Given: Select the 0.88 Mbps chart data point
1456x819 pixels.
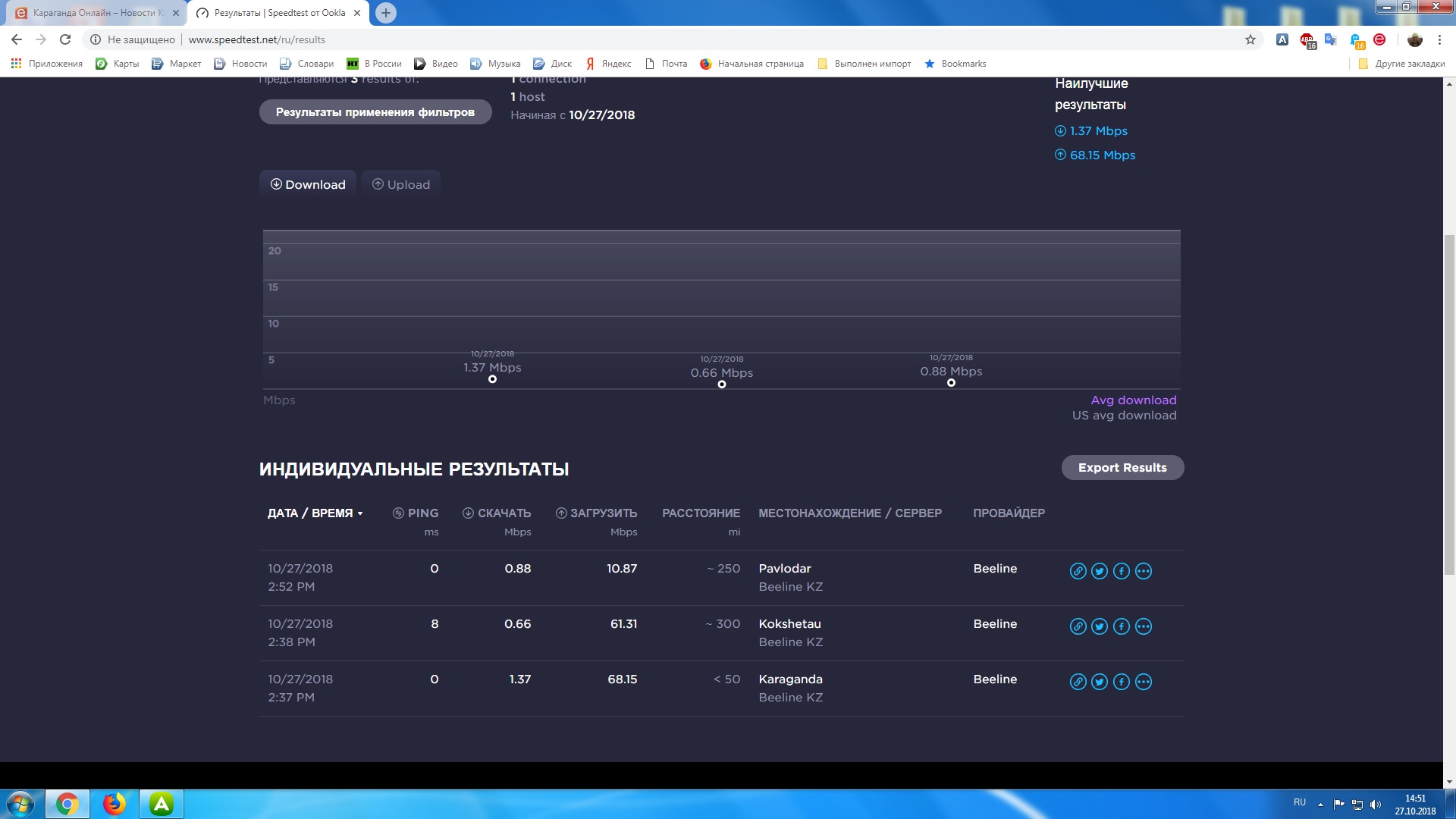Looking at the screenshot, I should [951, 383].
